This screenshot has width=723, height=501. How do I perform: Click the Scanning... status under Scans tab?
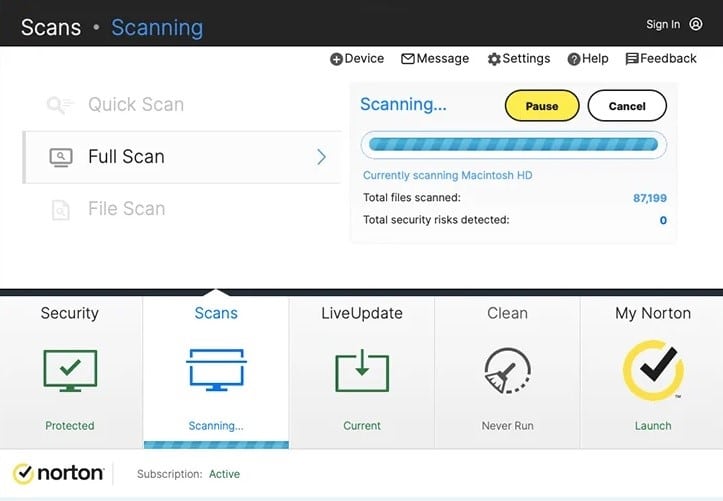pyautogui.click(x=216, y=426)
